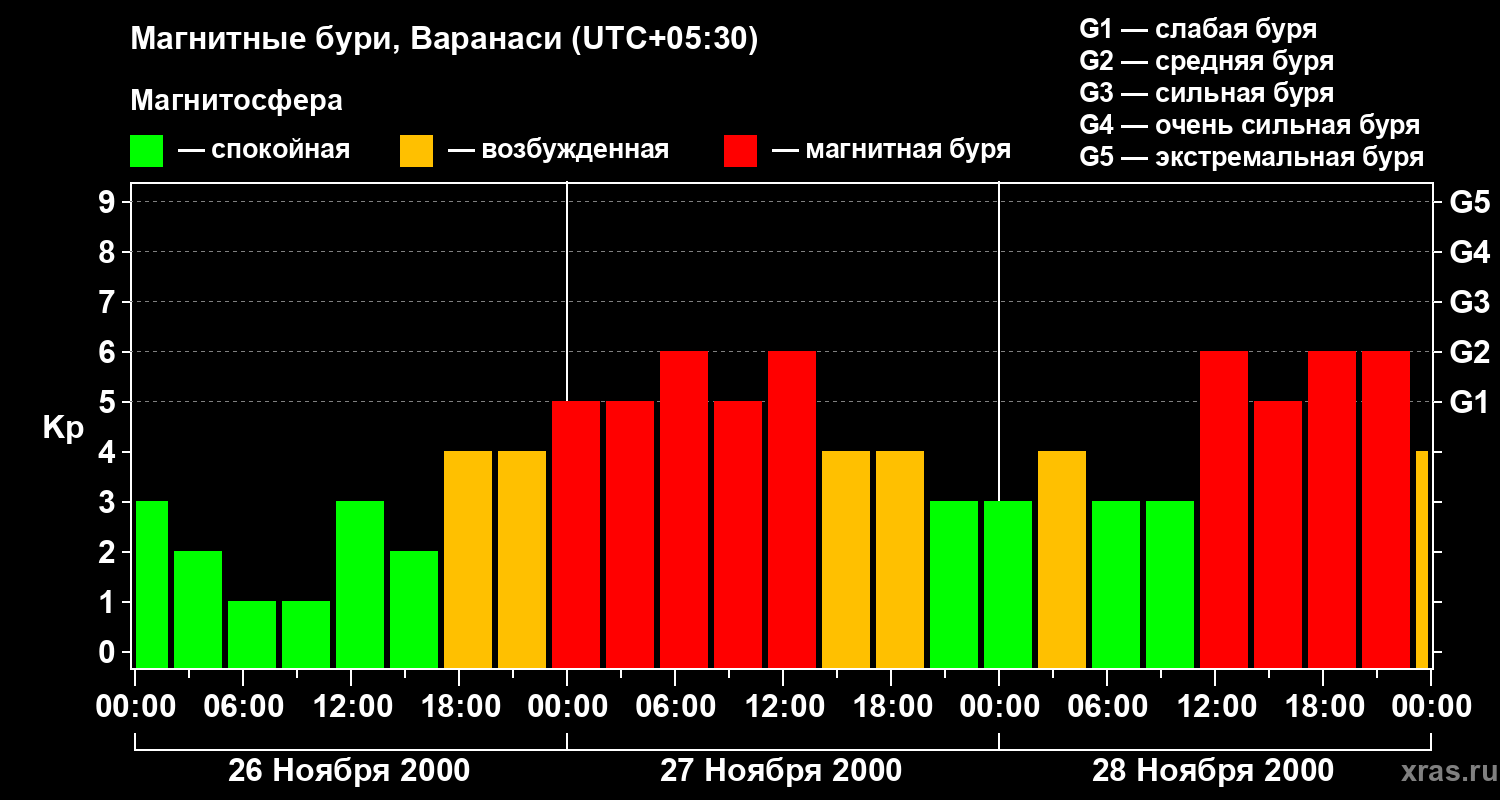
Task: Click the date label "27 Ноября 2000"
Action: click(x=781, y=771)
